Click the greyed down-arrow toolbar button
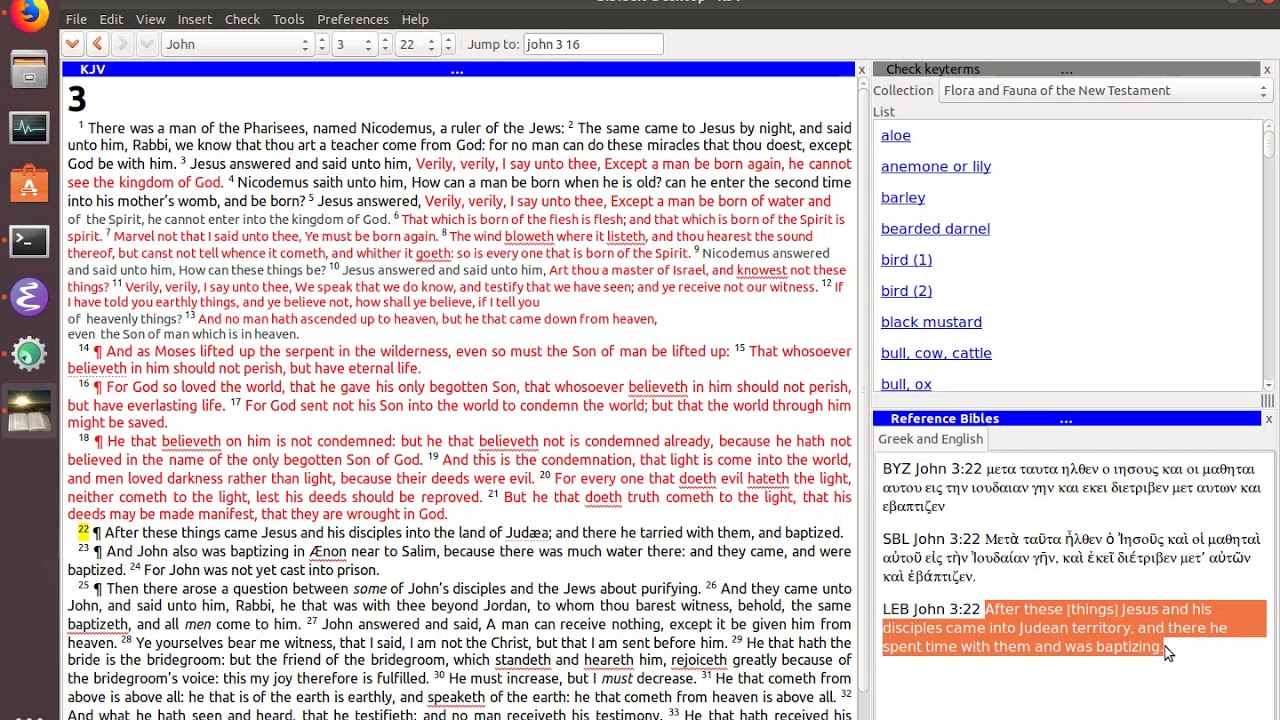The image size is (1280, 720). coord(147,44)
